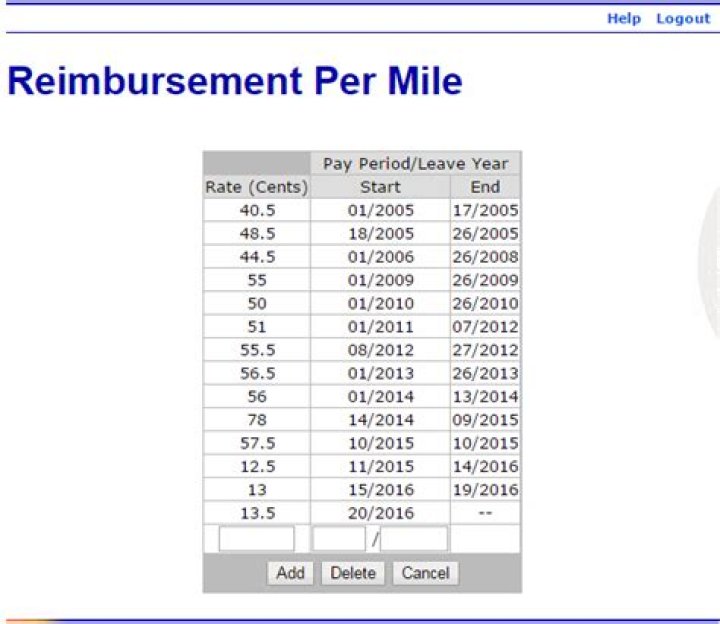This screenshot has width=720, height=624.
Task: Select the 14/2016 end period cell
Action: (x=485, y=466)
